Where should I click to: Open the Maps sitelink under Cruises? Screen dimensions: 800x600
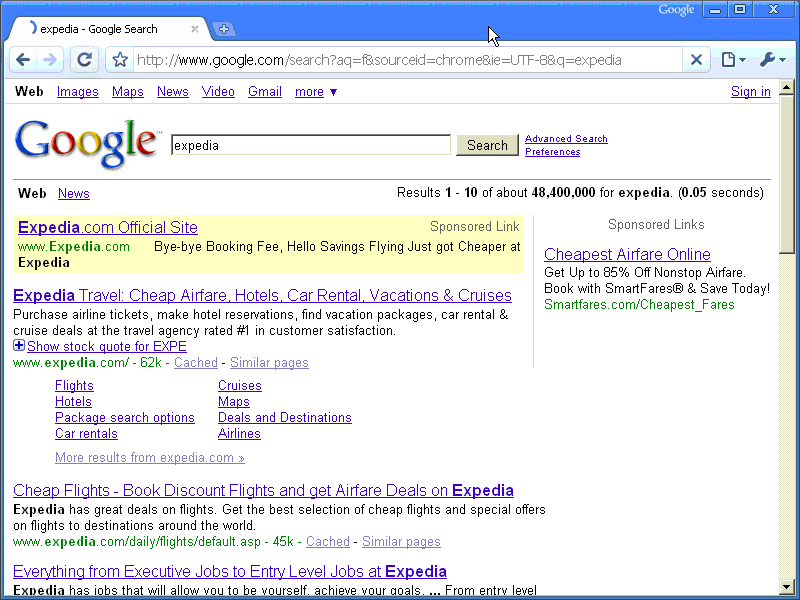coord(234,402)
